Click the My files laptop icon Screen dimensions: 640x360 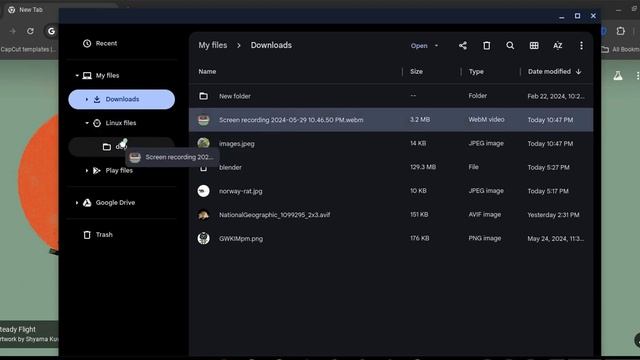[87, 76]
